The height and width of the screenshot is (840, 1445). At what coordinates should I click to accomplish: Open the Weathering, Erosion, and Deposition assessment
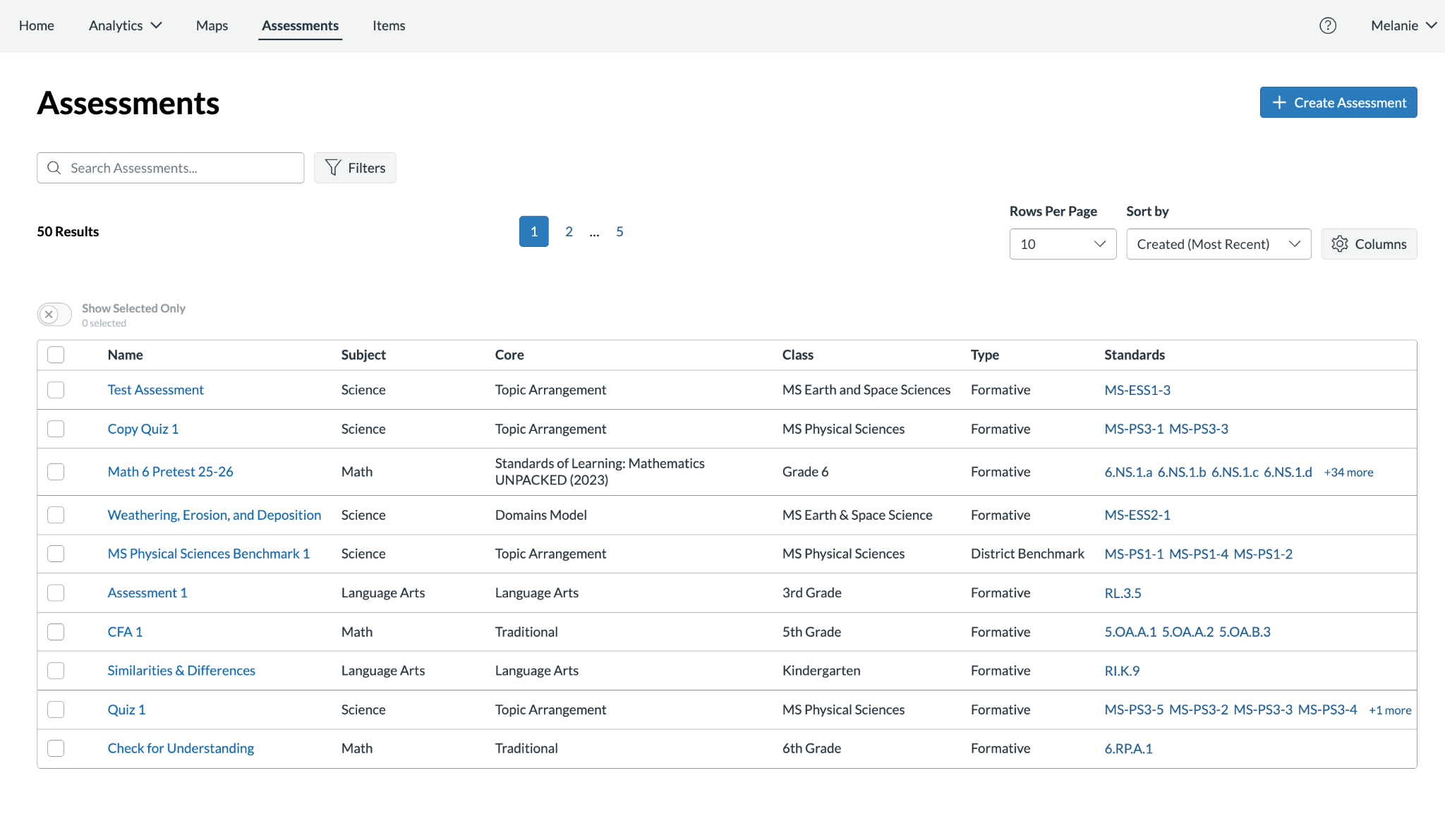pos(214,515)
